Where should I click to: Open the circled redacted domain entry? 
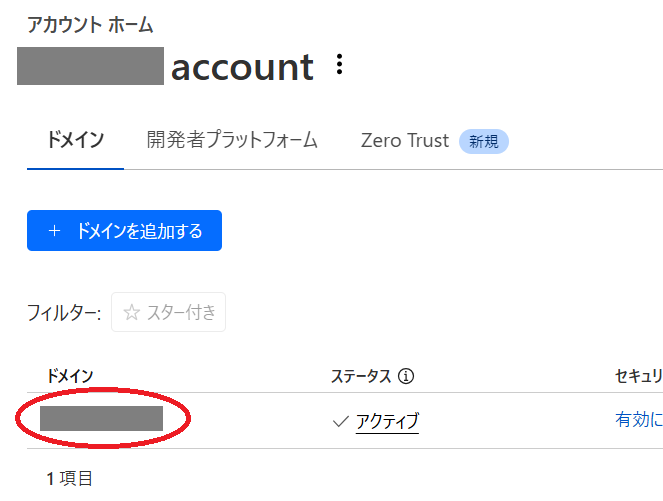coord(101,418)
